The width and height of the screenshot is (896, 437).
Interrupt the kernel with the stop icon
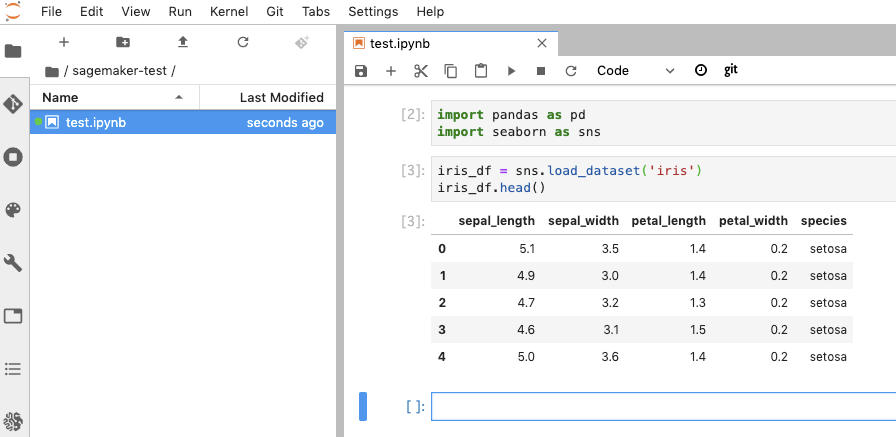(x=541, y=71)
